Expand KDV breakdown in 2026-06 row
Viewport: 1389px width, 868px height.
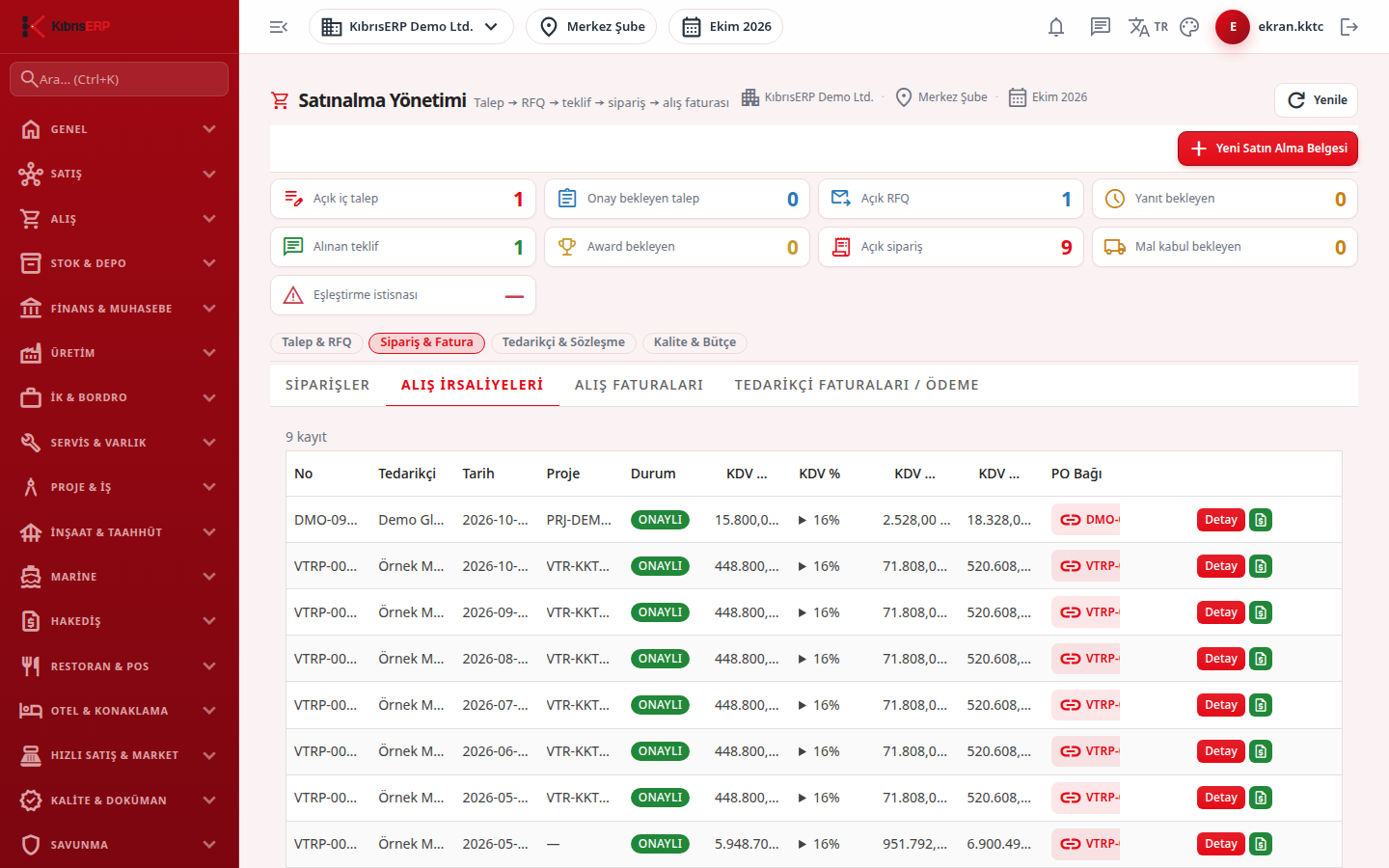click(803, 751)
